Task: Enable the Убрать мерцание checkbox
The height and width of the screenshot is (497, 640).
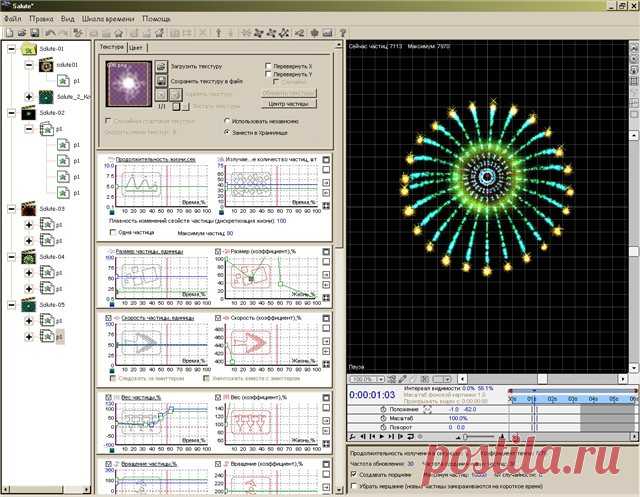Action: pos(354,486)
